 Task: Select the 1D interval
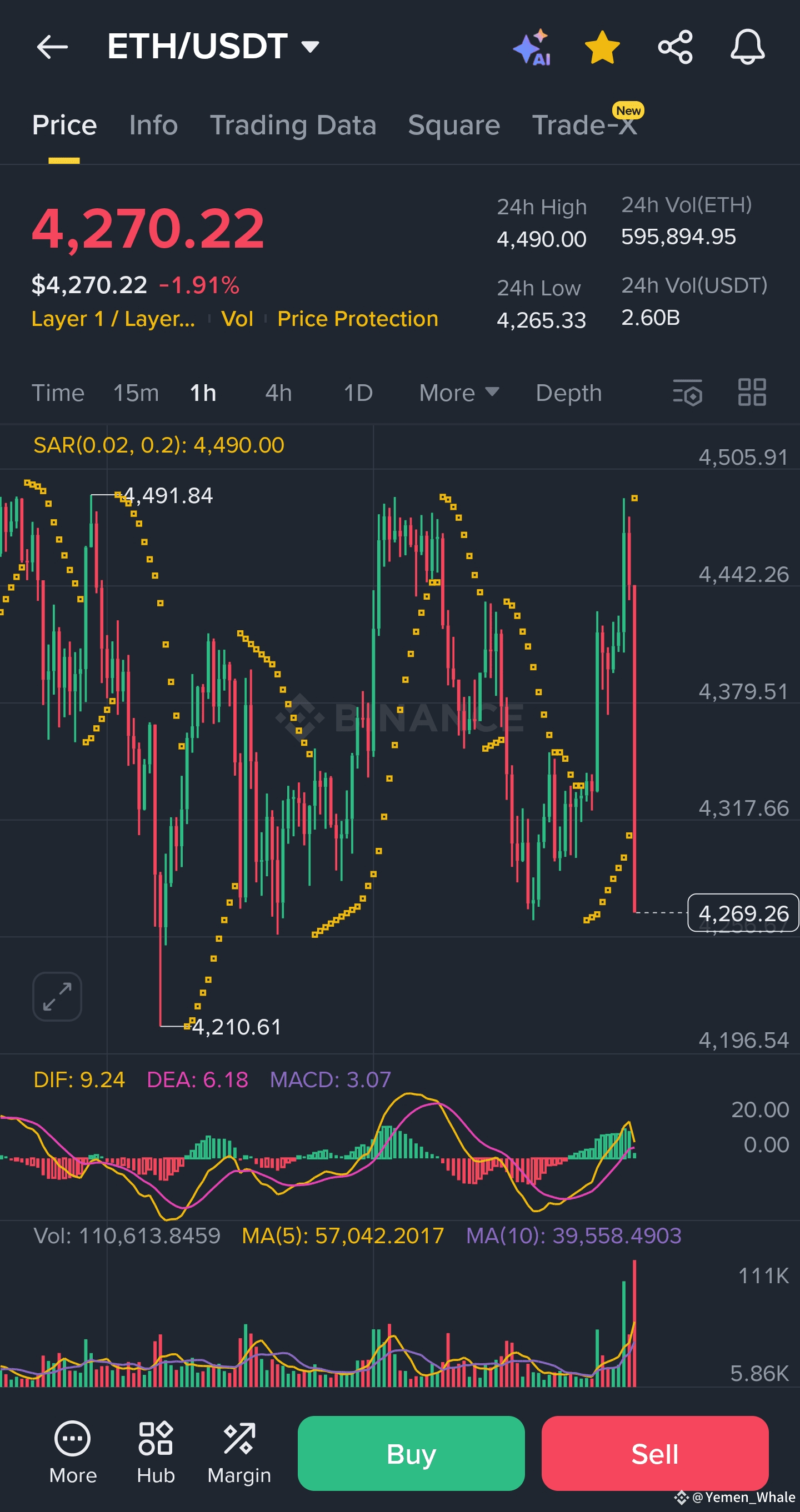(358, 393)
